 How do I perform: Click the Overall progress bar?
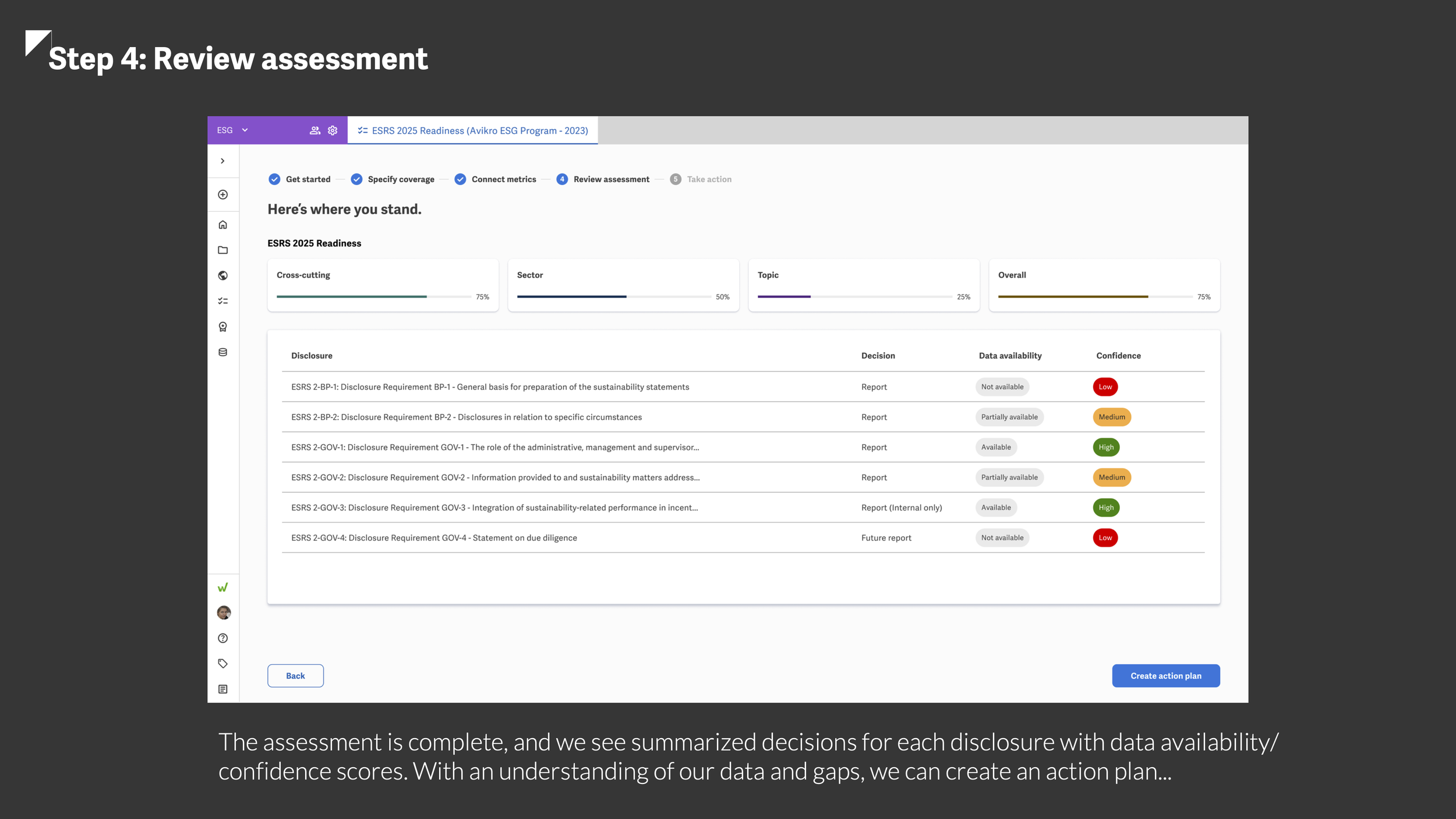(1095, 297)
